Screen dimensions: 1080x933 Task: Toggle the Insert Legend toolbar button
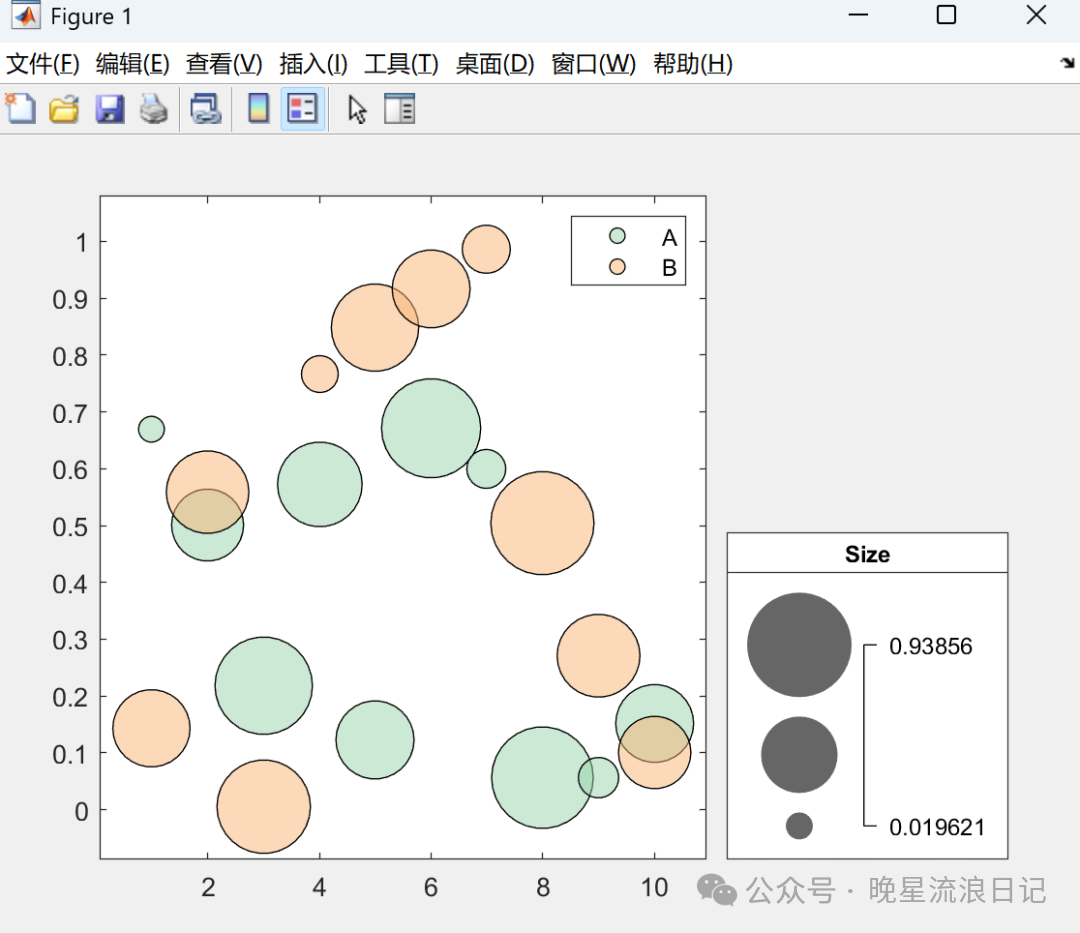coord(302,109)
